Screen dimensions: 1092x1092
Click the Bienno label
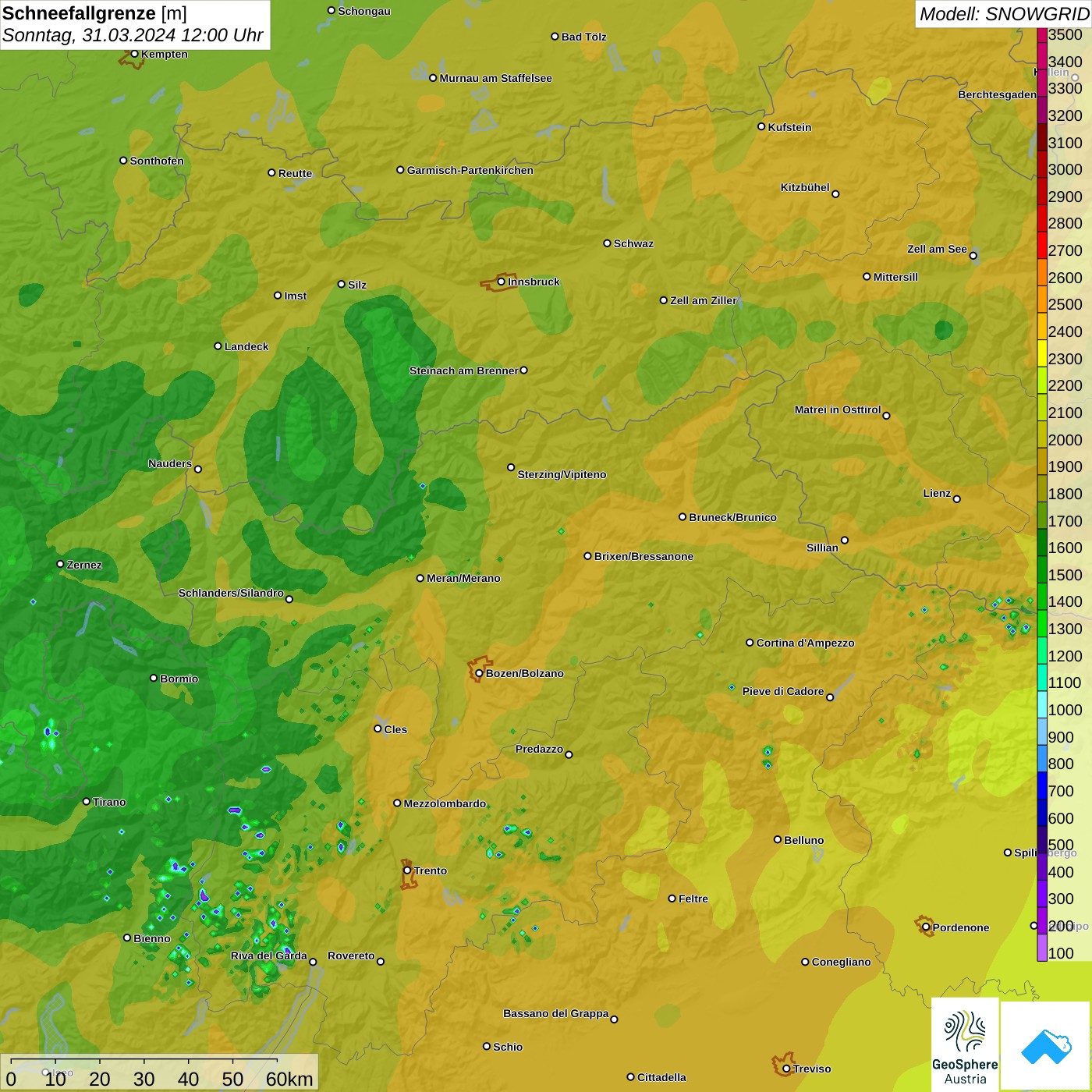152,938
